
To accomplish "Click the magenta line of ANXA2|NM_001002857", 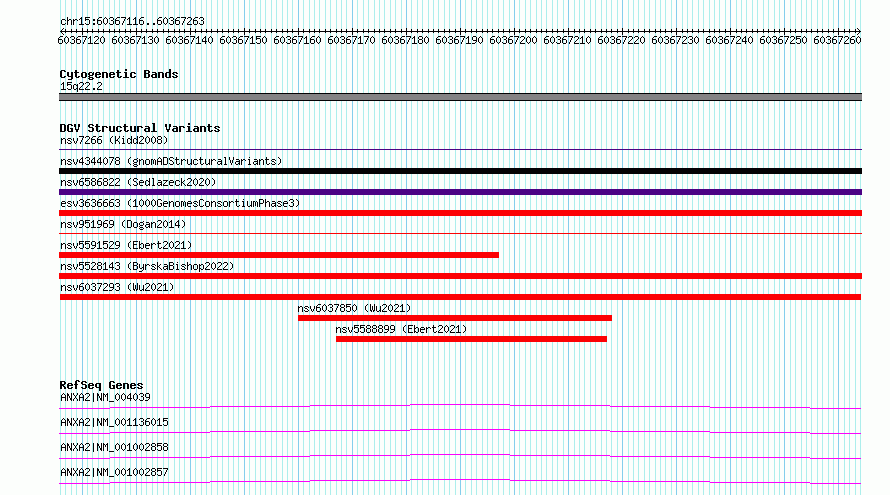I will 460,481.
